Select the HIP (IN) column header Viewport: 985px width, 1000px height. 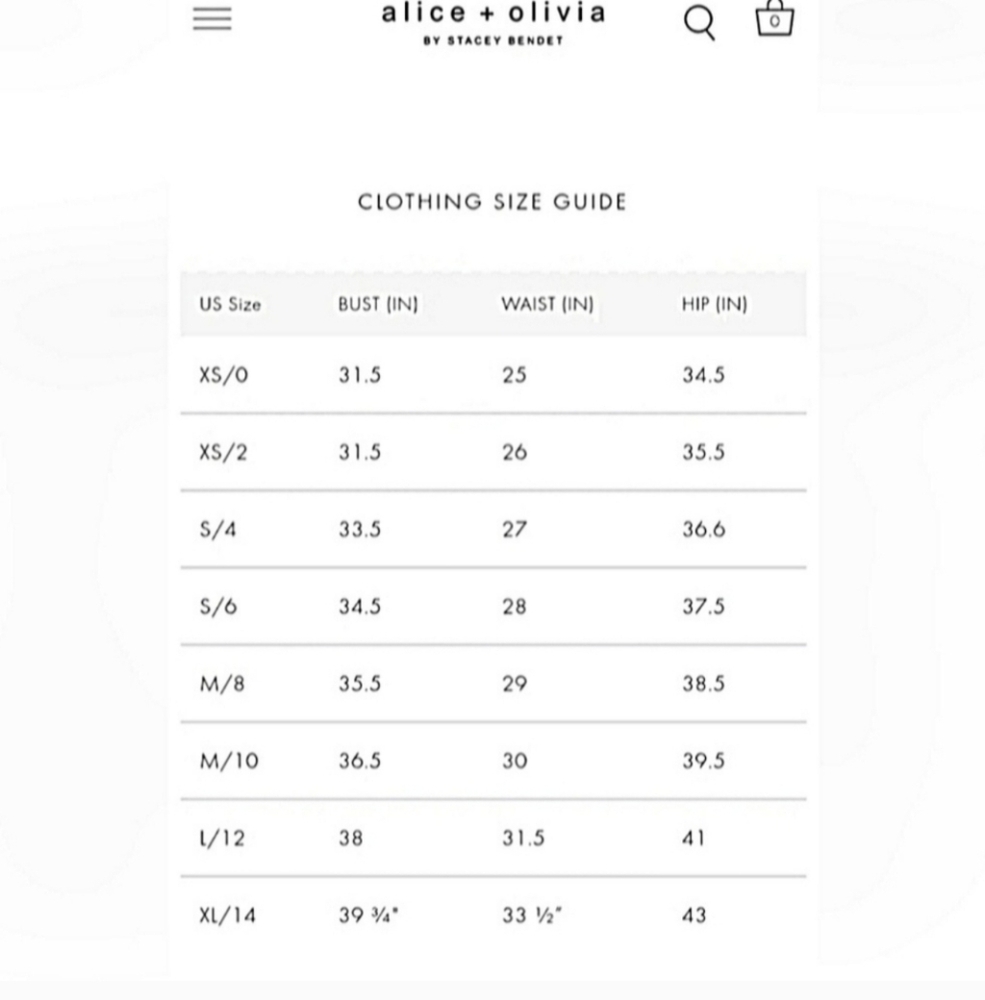[715, 304]
